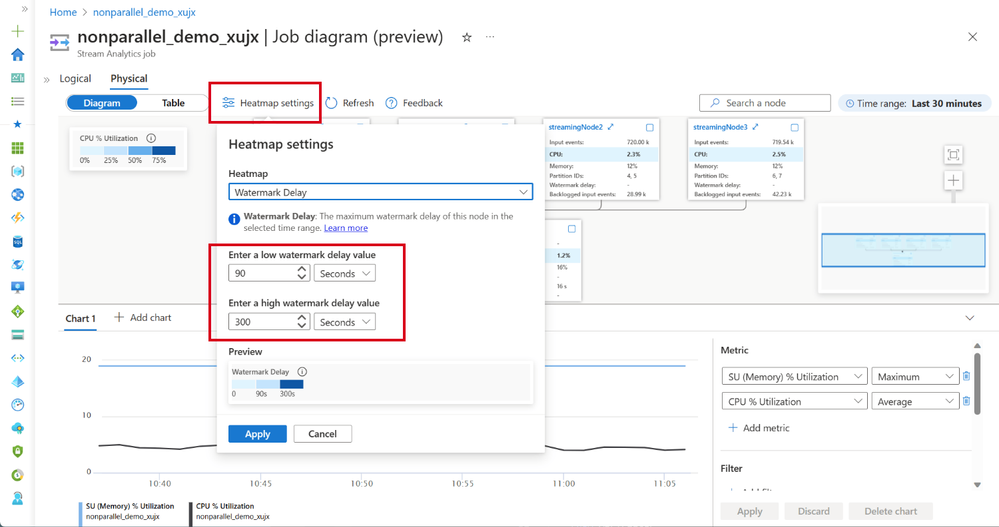Switch view to Diagram
This screenshot has height=527, width=999.
102,103
